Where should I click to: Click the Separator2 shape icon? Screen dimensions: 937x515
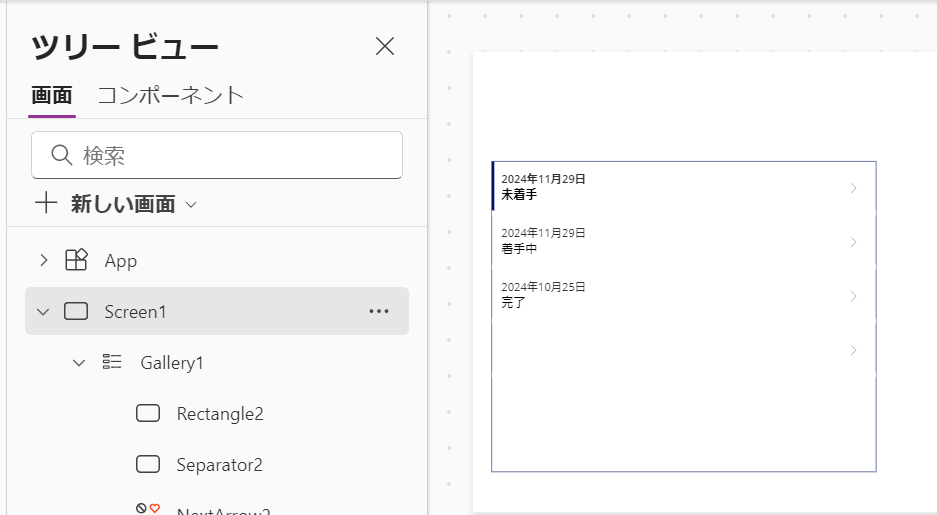[x=148, y=464]
